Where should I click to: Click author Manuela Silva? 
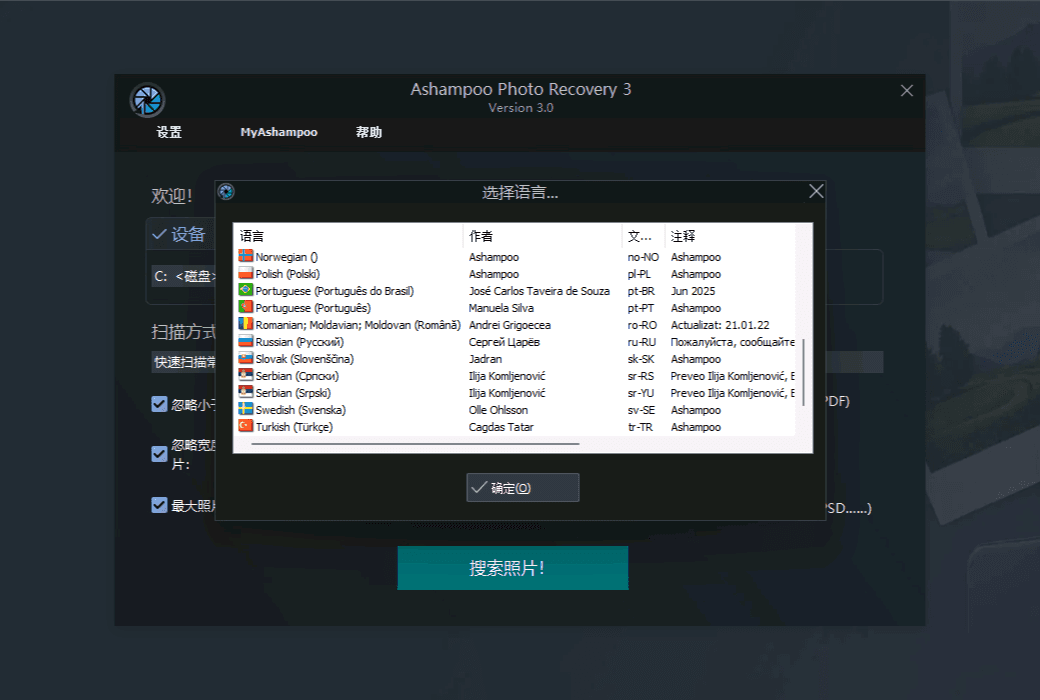[501, 308]
